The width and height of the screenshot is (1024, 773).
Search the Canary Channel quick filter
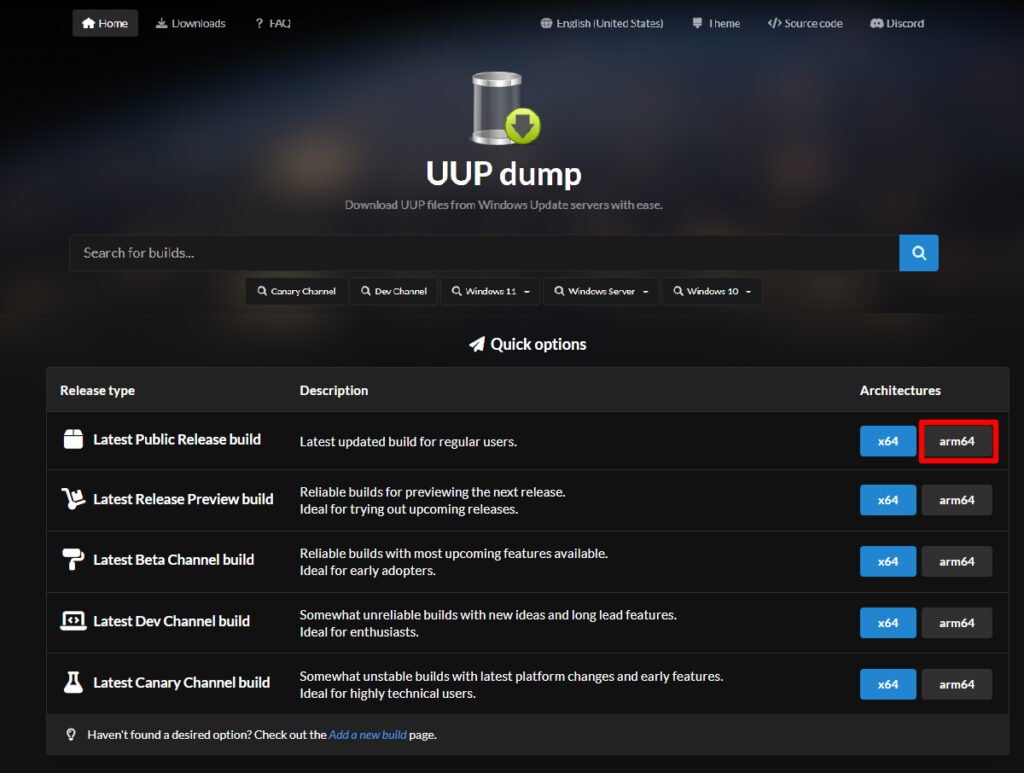[x=296, y=291]
